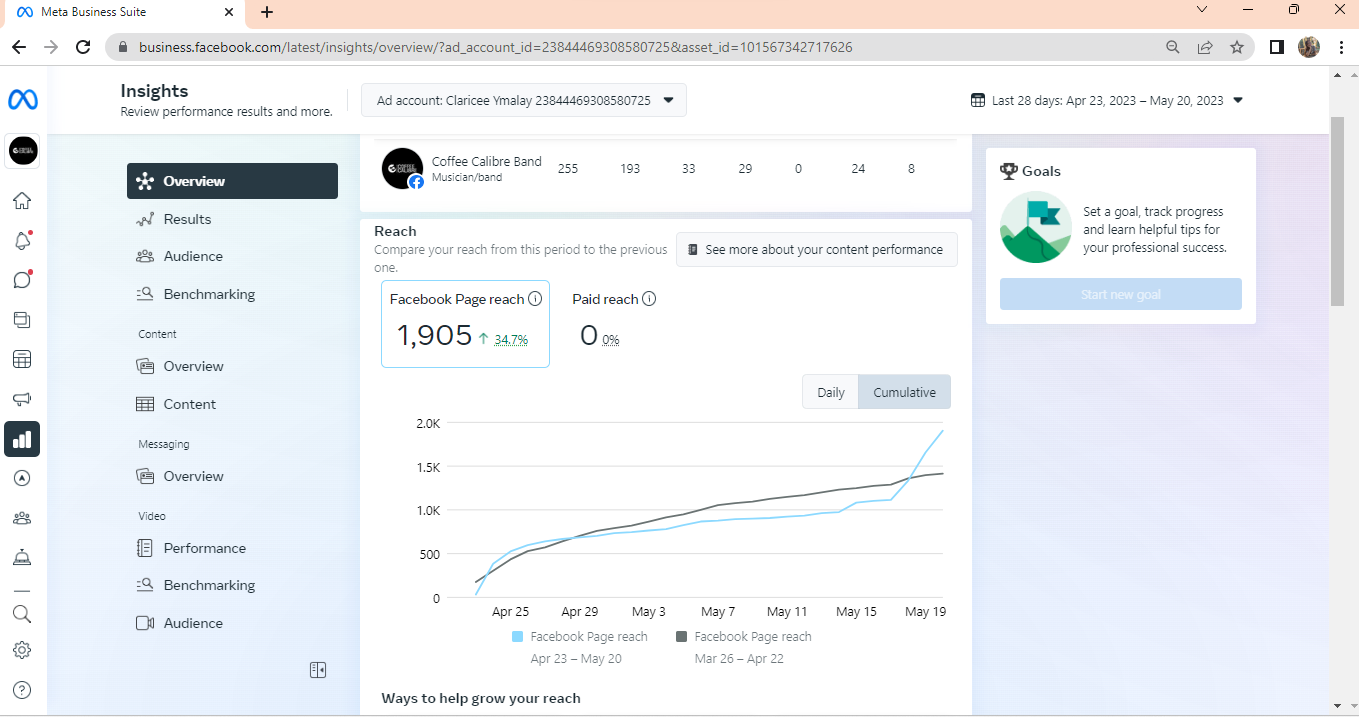Click the share page icon in address bar
Image resolution: width=1359 pixels, height=717 pixels.
coord(1205,47)
